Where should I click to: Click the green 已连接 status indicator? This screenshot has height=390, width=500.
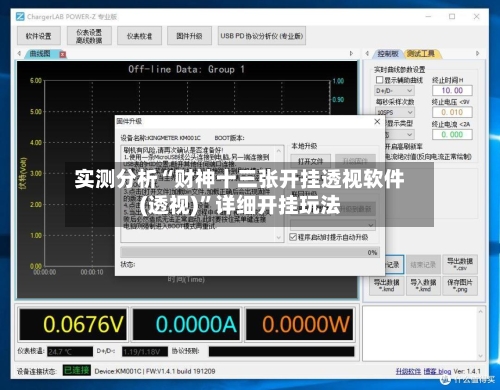[x=76, y=370]
